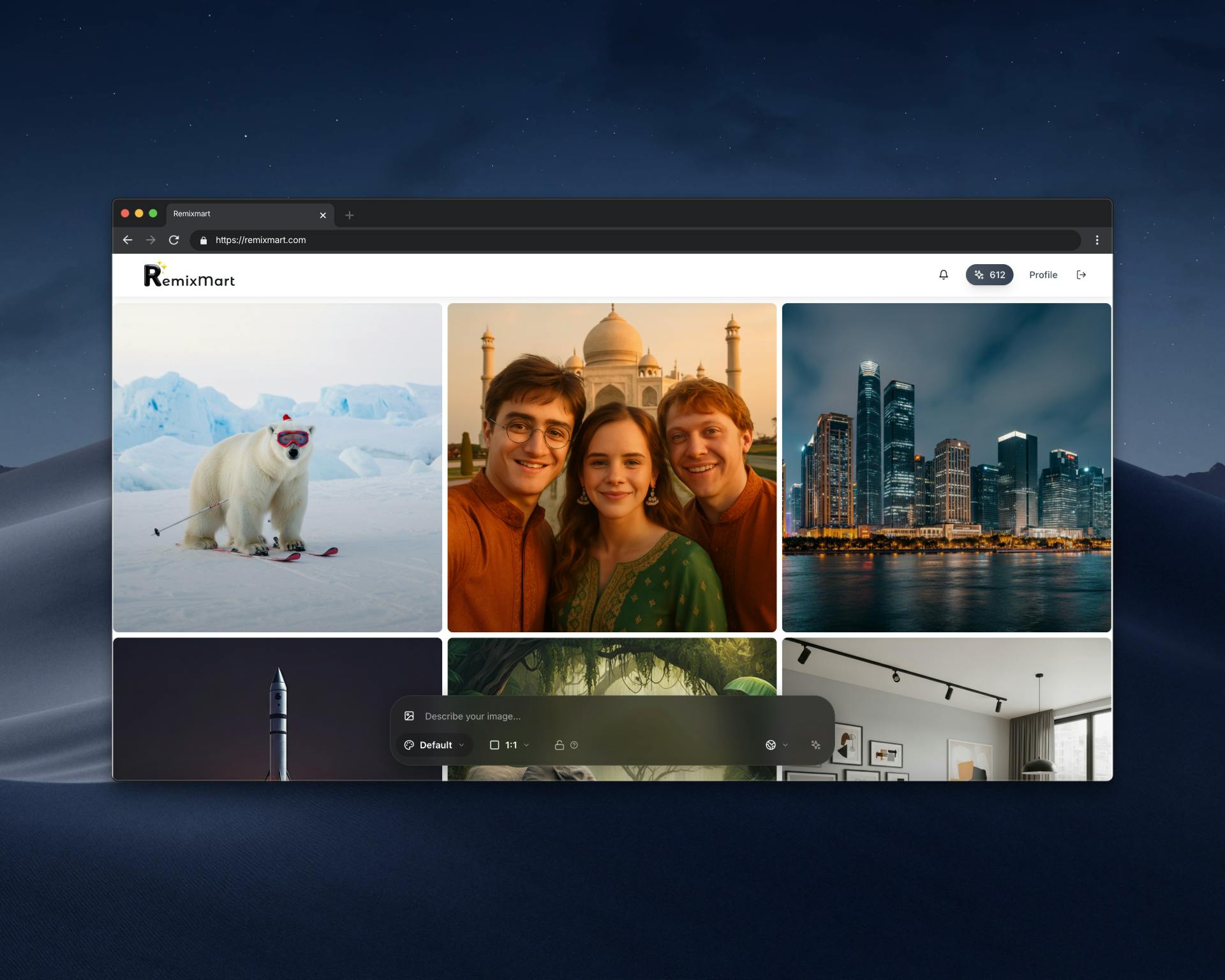Click the RemixMart logo
The height and width of the screenshot is (980, 1225).
(x=189, y=275)
